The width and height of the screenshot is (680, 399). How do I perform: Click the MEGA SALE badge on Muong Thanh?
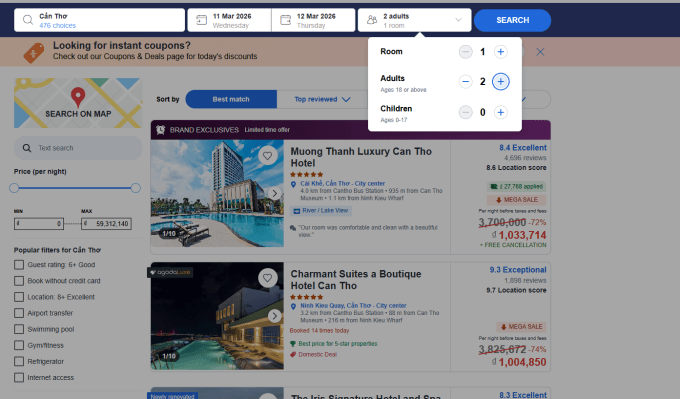[x=517, y=200]
